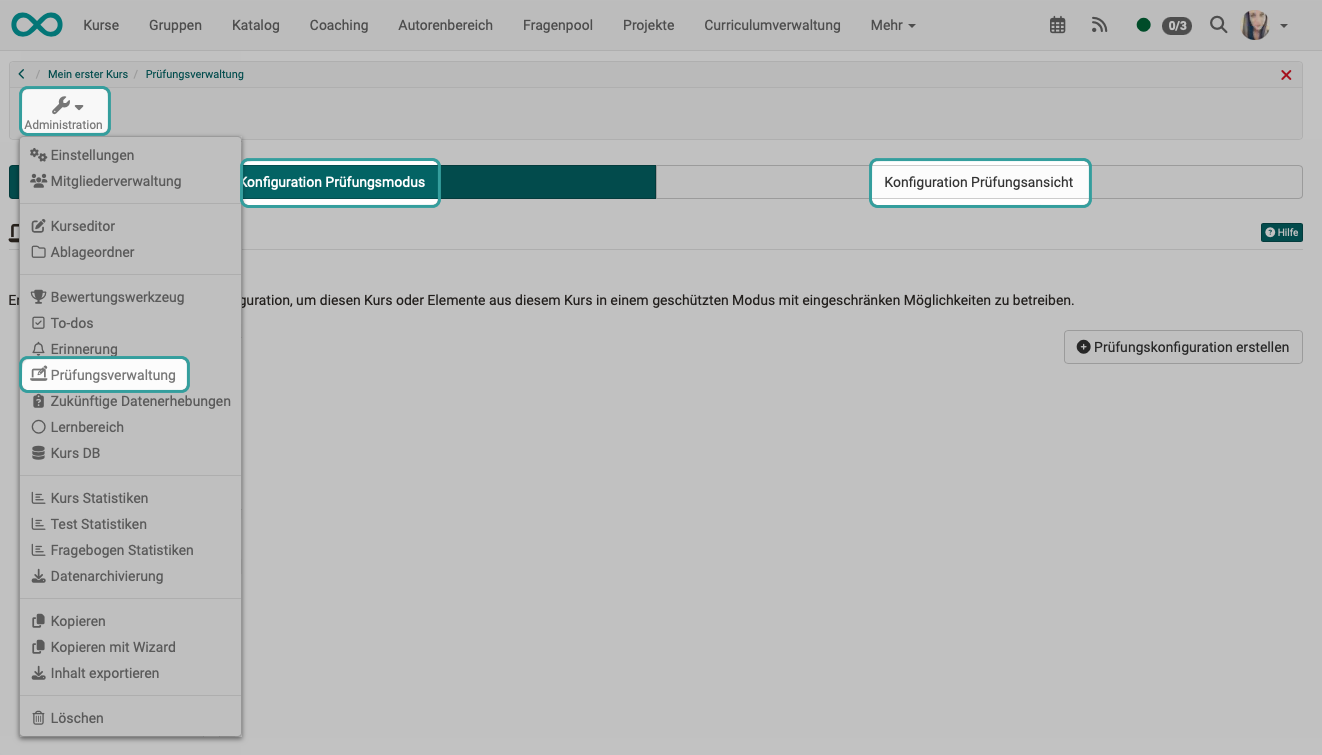Image resolution: width=1322 pixels, height=755 pixels.
Task: Open the calendar icon in top bar
Action: point(1057,24)
